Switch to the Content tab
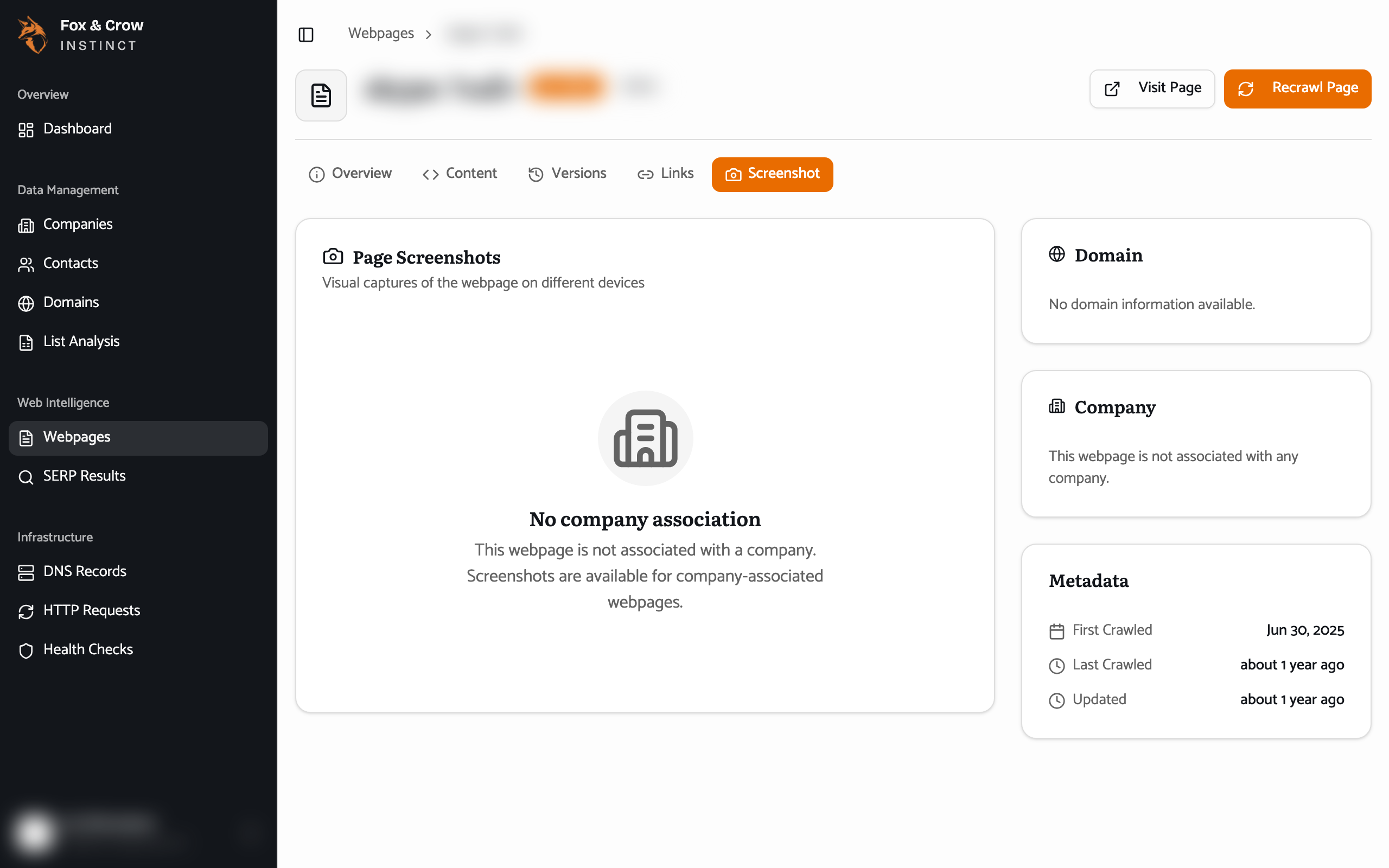1389x868 pixels. (460, 174)
